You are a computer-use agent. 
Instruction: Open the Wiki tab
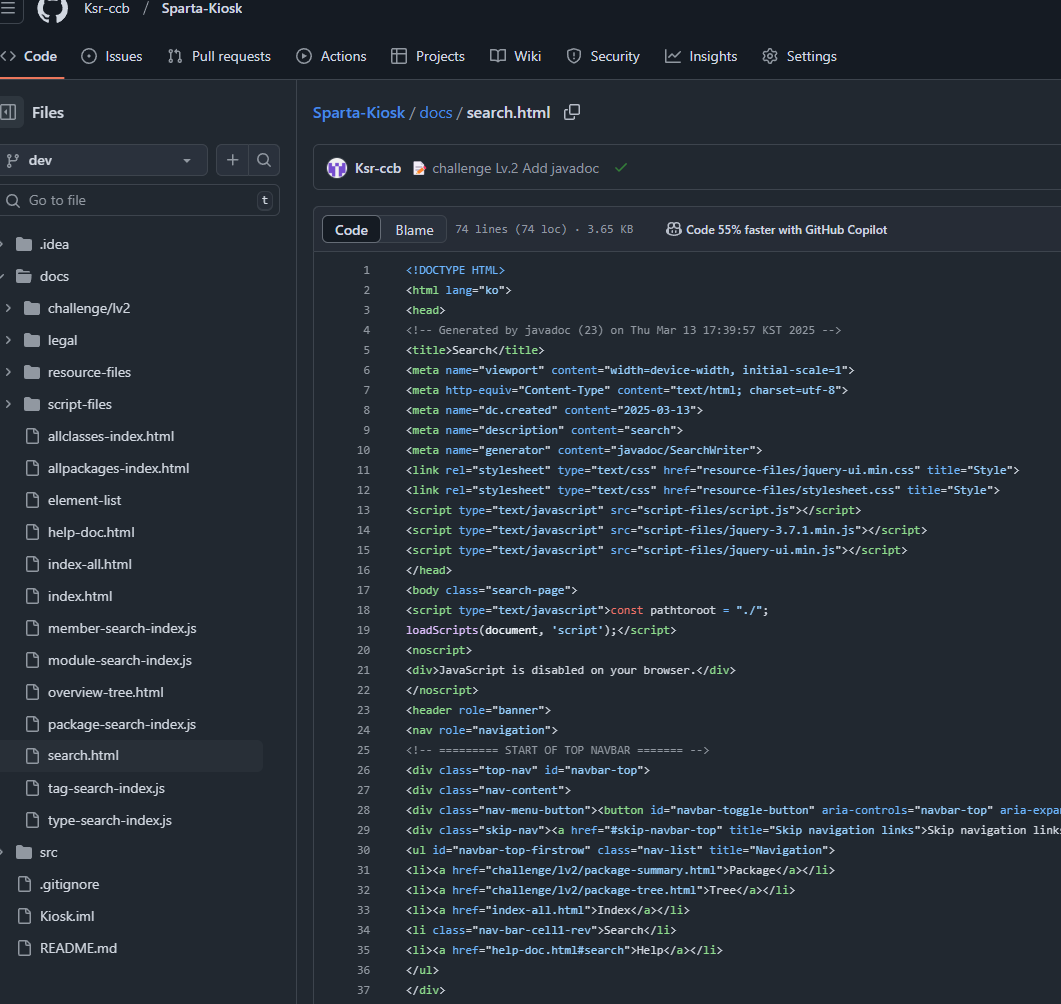coord(516,56)
